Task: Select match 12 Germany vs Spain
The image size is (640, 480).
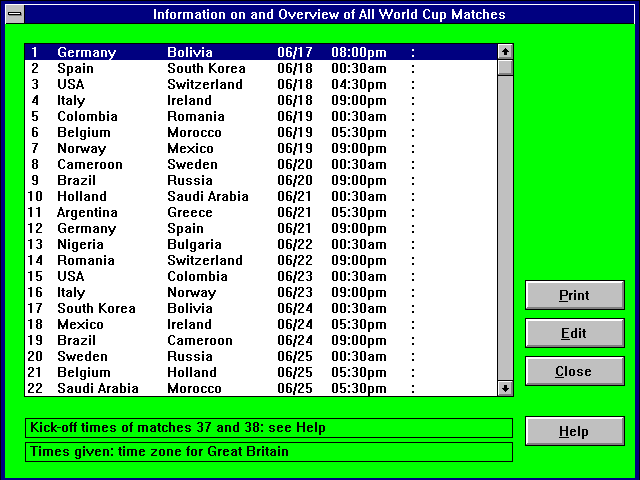Action: [x=261, y=228]
